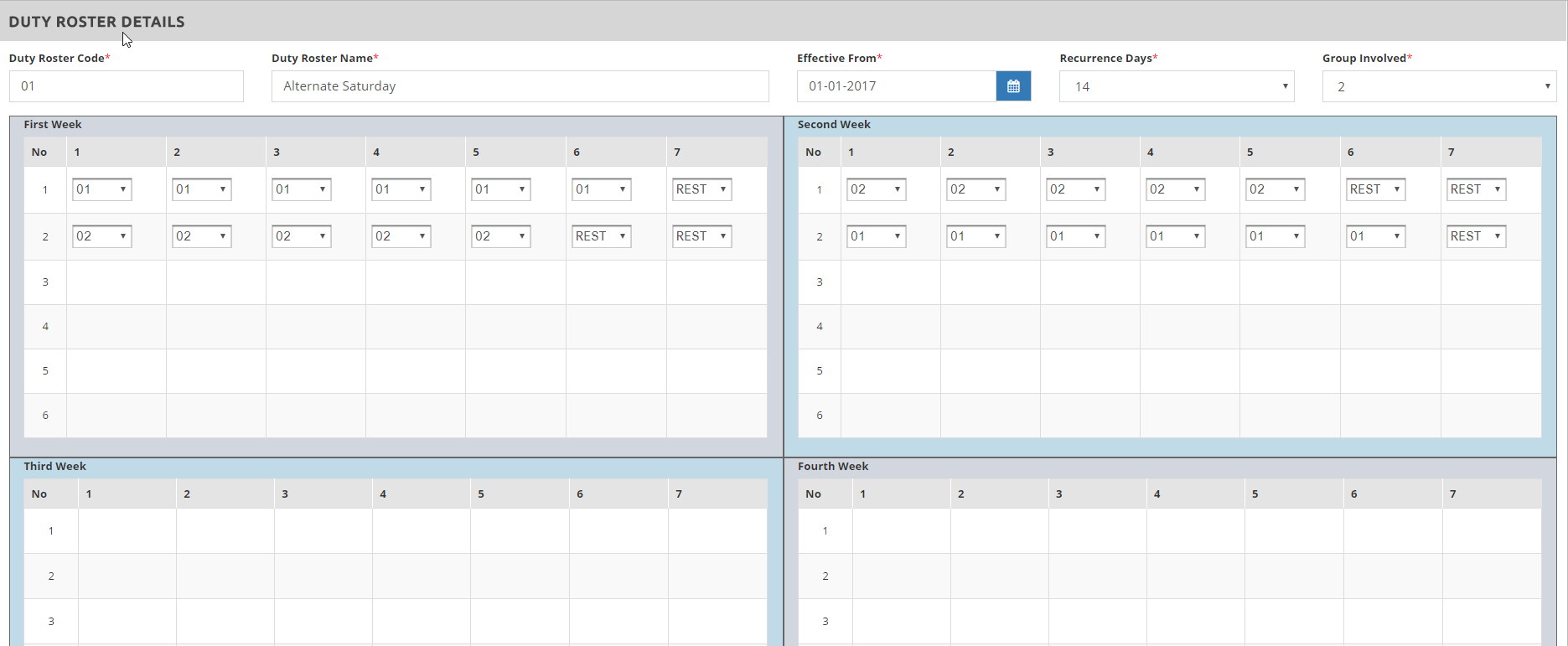1568x646 pixels.
Task: Open the Effective From calendar picker
Action: click(x=1013, y=86)
